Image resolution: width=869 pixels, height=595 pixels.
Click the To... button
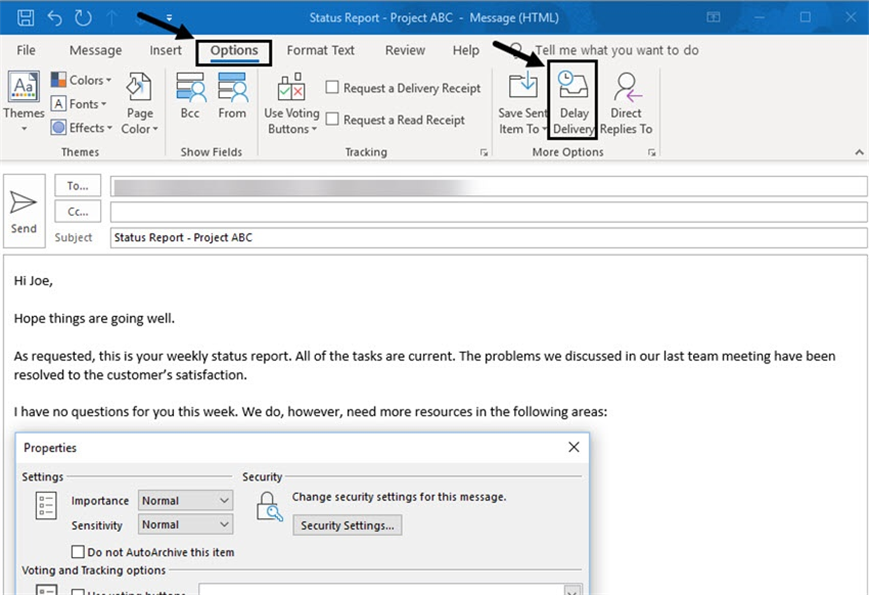pos(78,186)
